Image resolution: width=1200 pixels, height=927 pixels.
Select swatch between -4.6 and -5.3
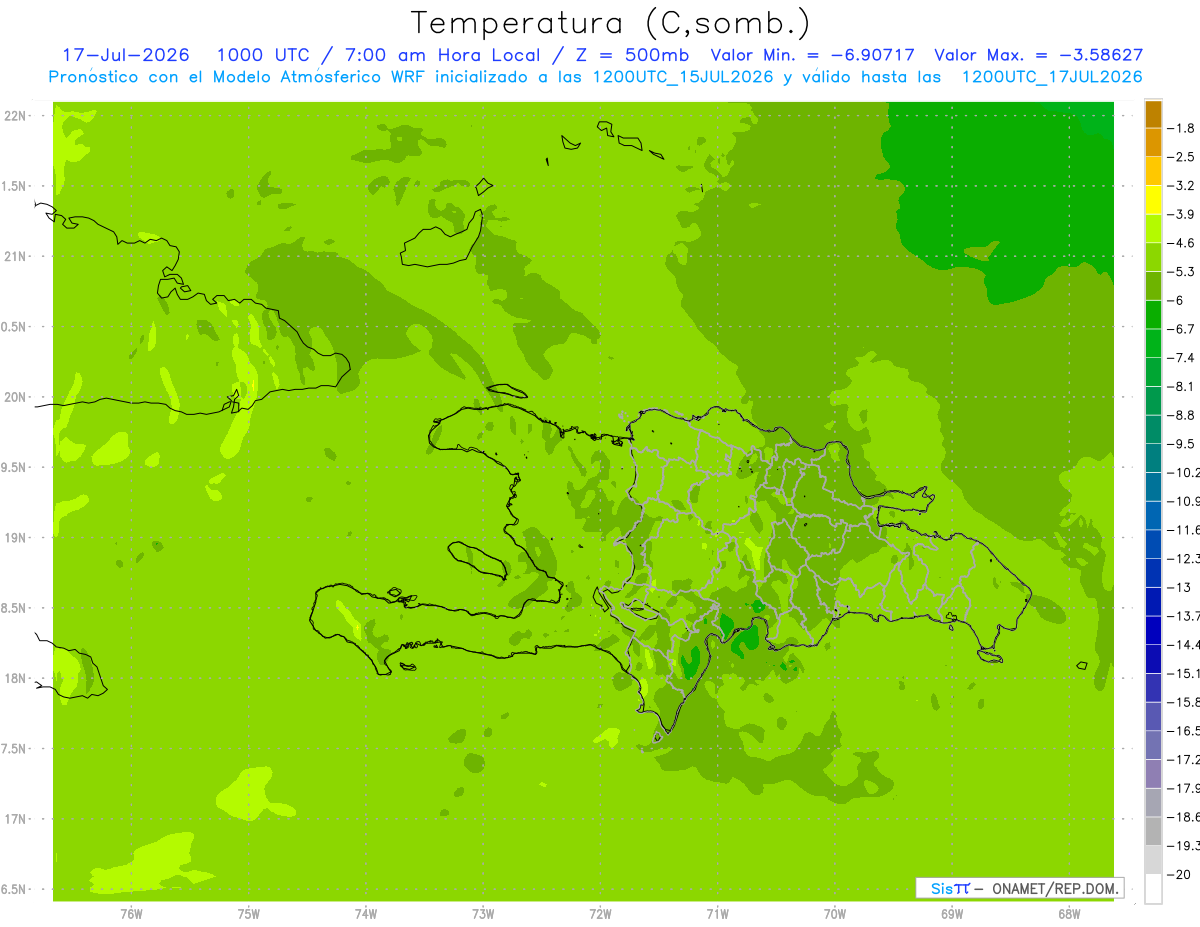pos(1153,257)
